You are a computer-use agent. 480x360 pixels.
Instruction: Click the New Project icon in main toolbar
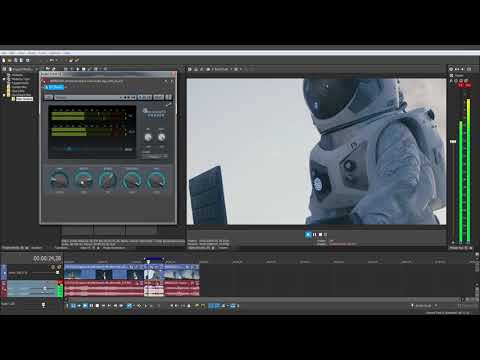coord(4,60)
